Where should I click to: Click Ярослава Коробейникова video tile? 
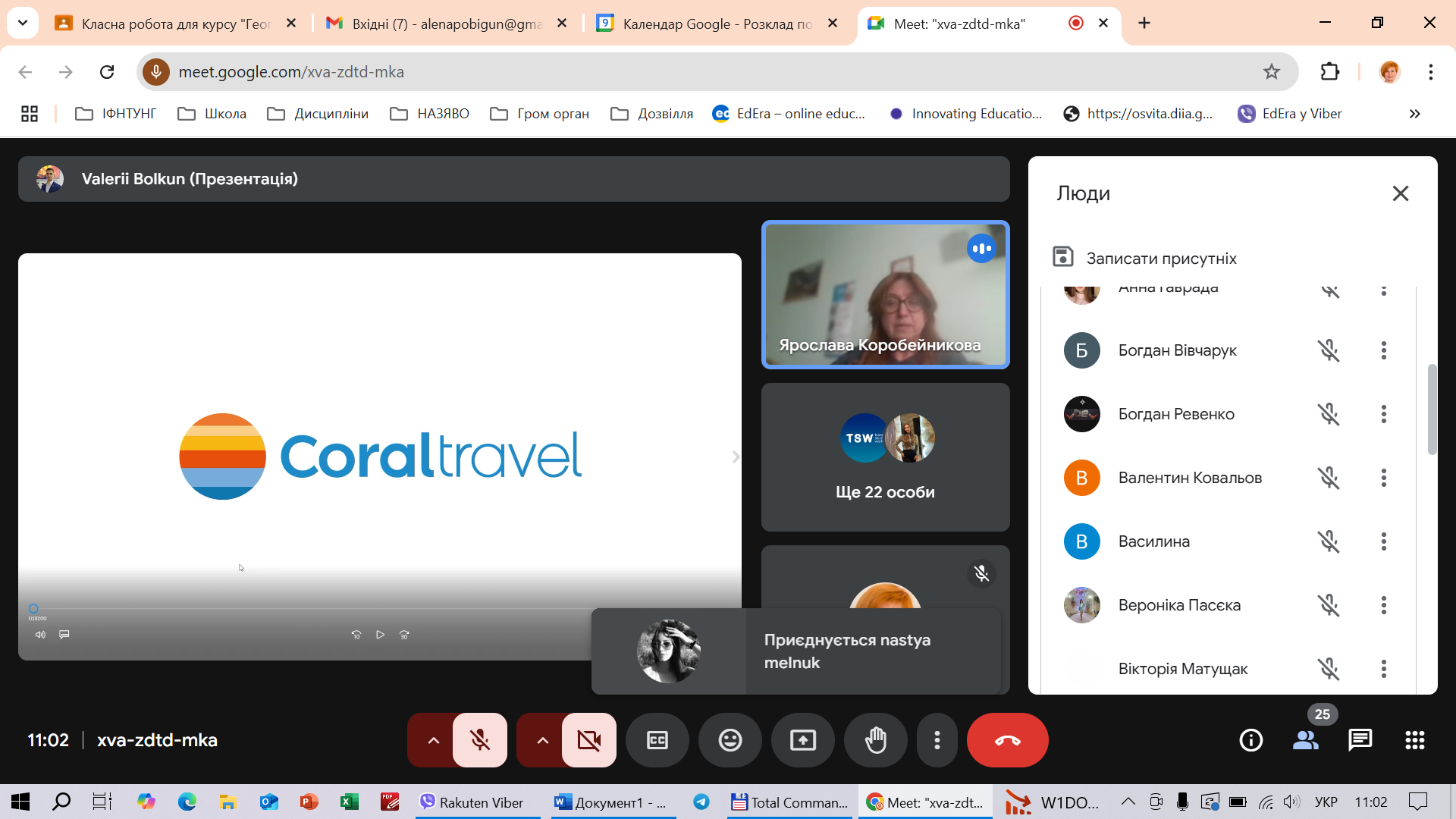(x=885, y=295)
